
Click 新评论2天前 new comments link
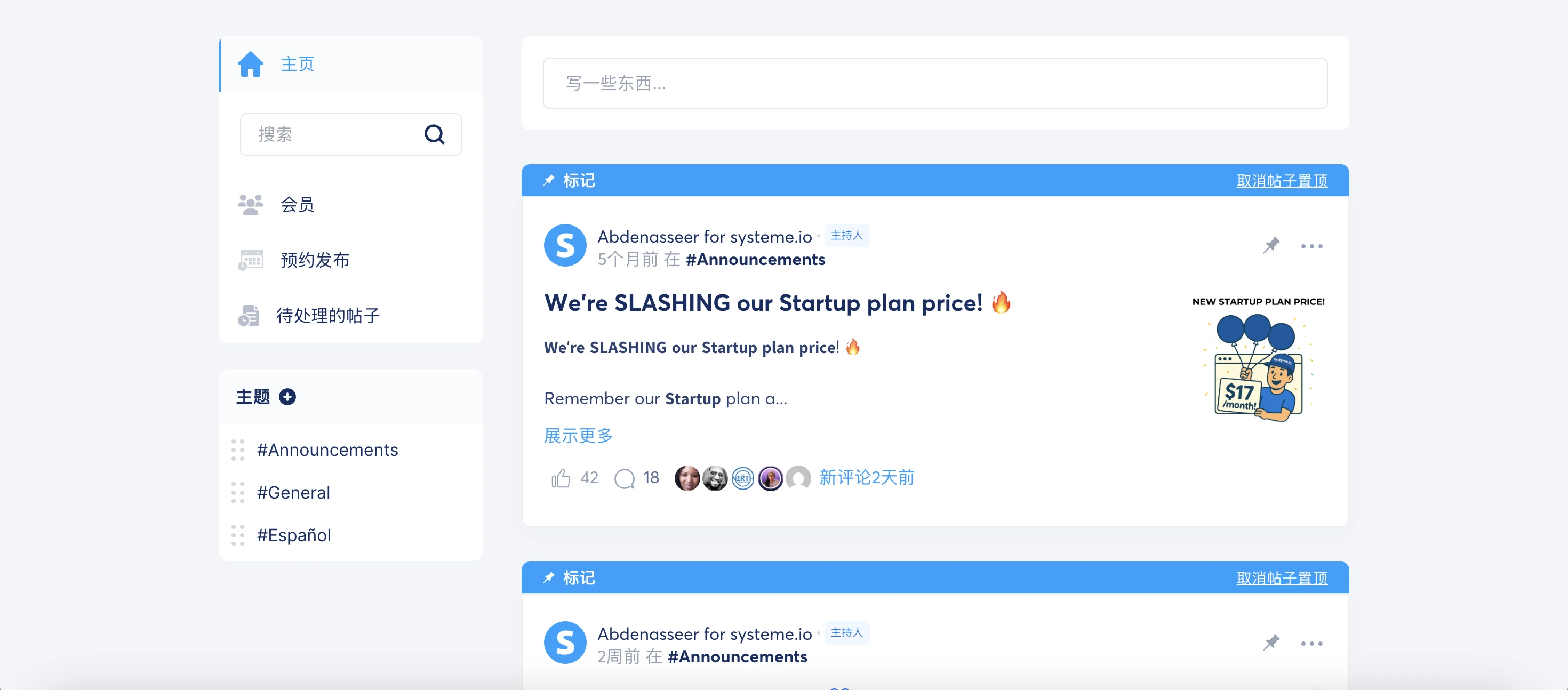(x=866, y=478)
